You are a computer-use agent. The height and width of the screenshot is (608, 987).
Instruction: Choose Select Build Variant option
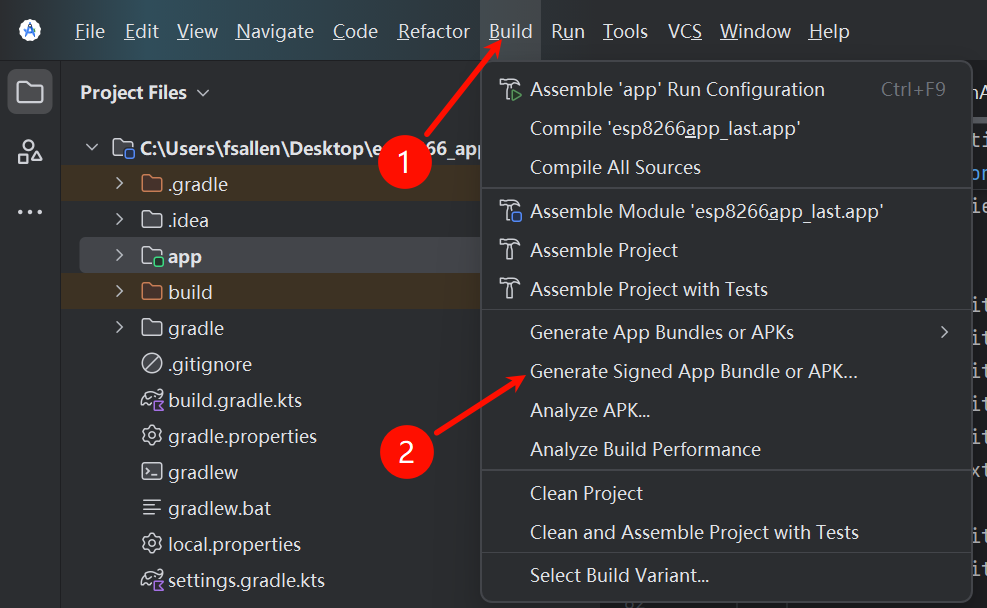[619, 575]
